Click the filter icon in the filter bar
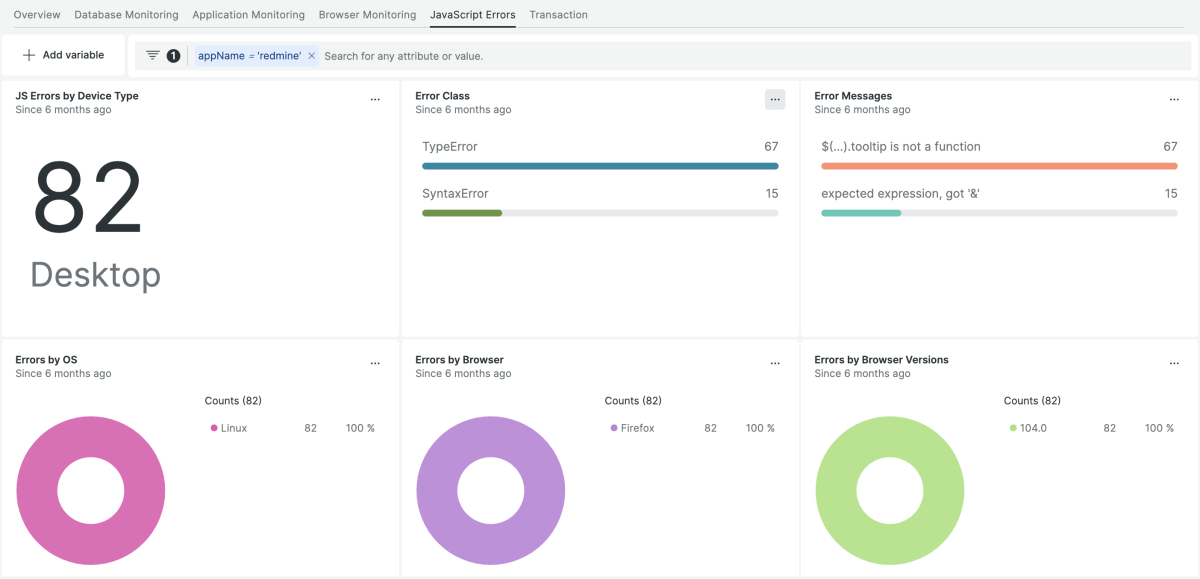The width and height of the screenshot is (1200, 579). [153, 56]
